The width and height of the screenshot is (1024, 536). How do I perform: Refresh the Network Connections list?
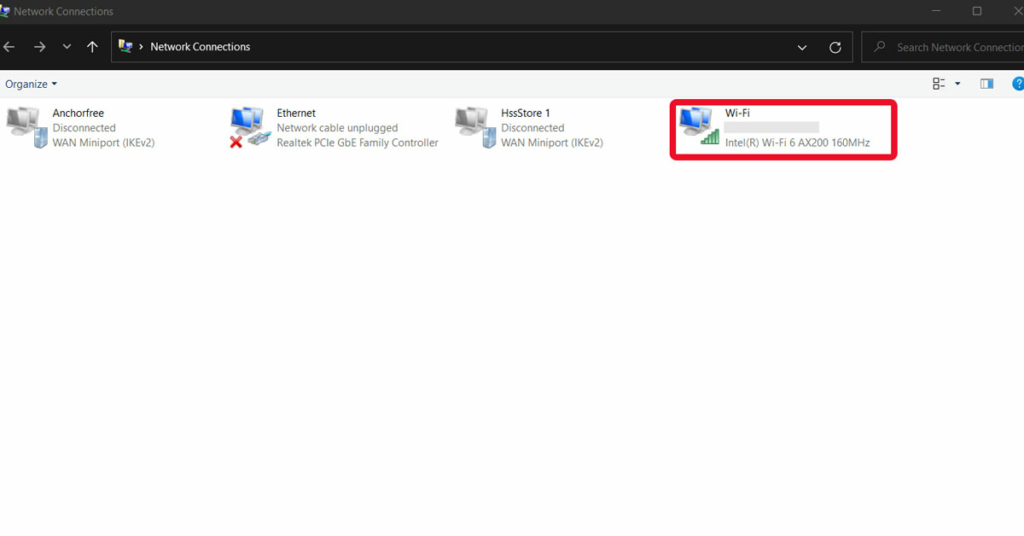[835, 47]
